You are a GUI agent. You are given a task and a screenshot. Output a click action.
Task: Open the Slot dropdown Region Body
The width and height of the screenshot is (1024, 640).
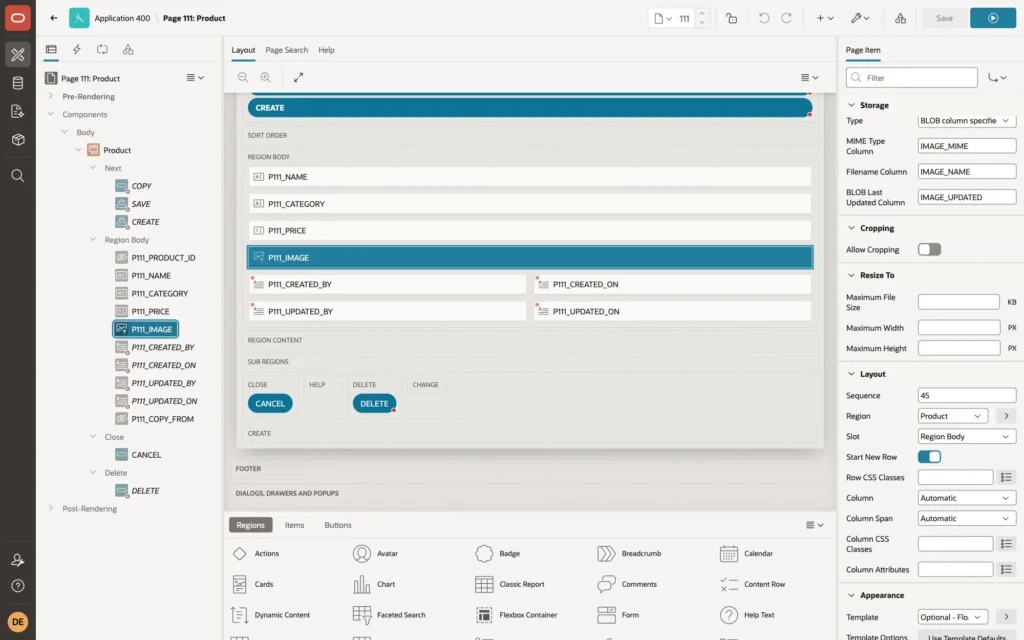tap(967, 436)
